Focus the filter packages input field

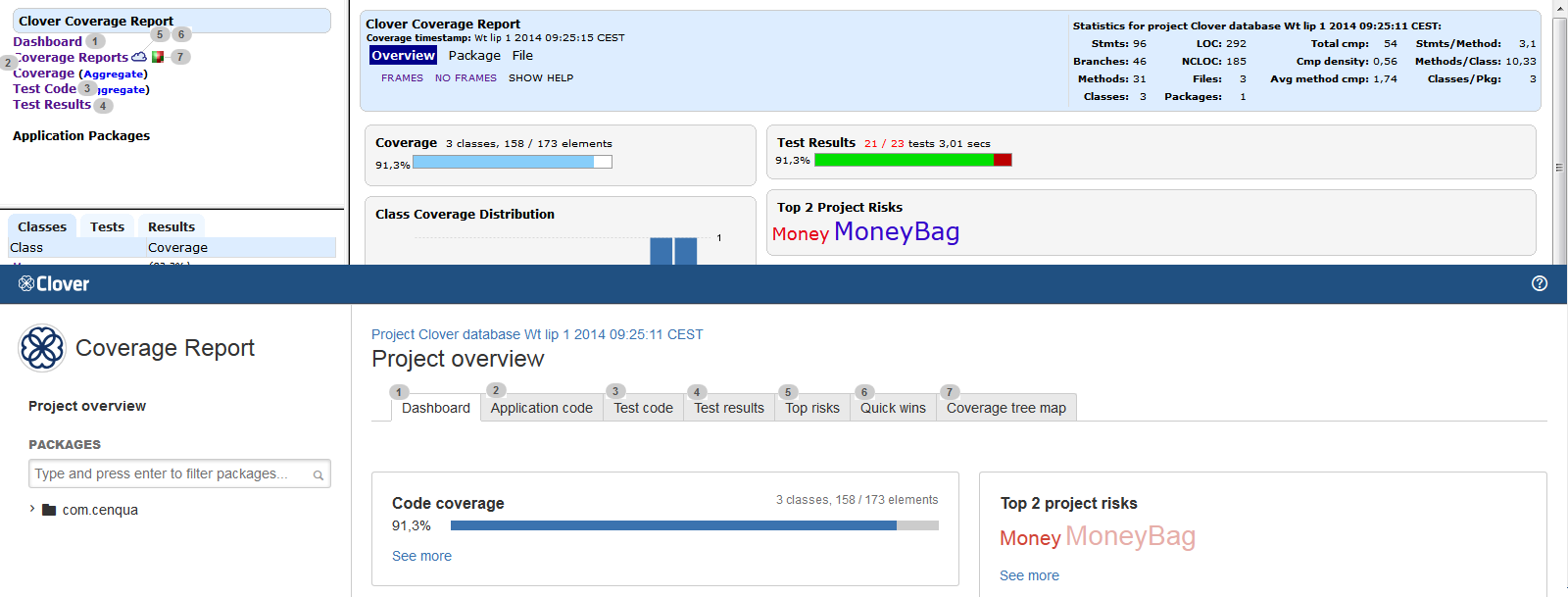pos(179,473)
